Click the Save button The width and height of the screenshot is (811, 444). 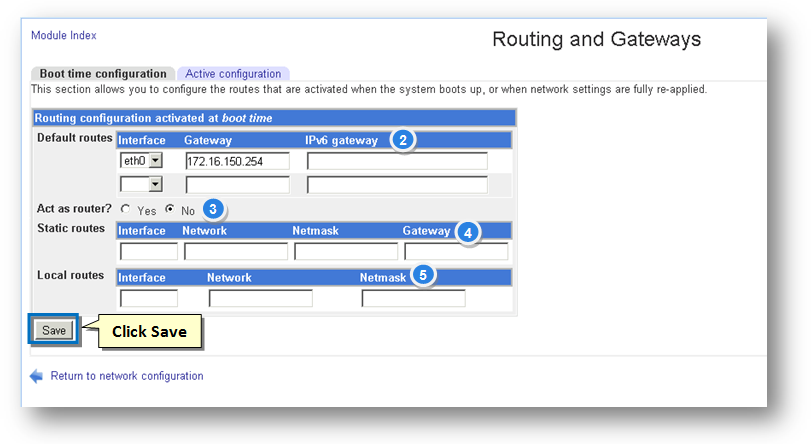pyautogui.click(x=54, y=330)
